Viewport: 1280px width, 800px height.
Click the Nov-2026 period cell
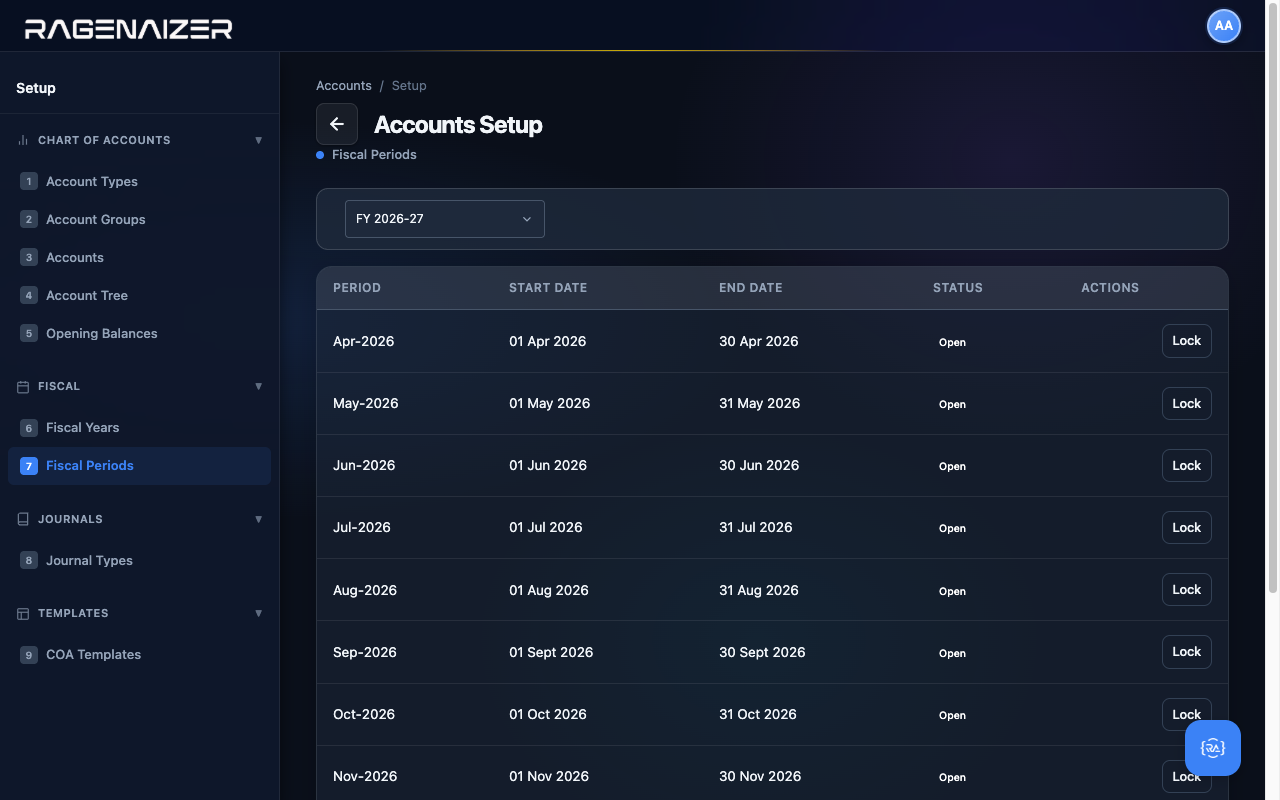[365, 776]
